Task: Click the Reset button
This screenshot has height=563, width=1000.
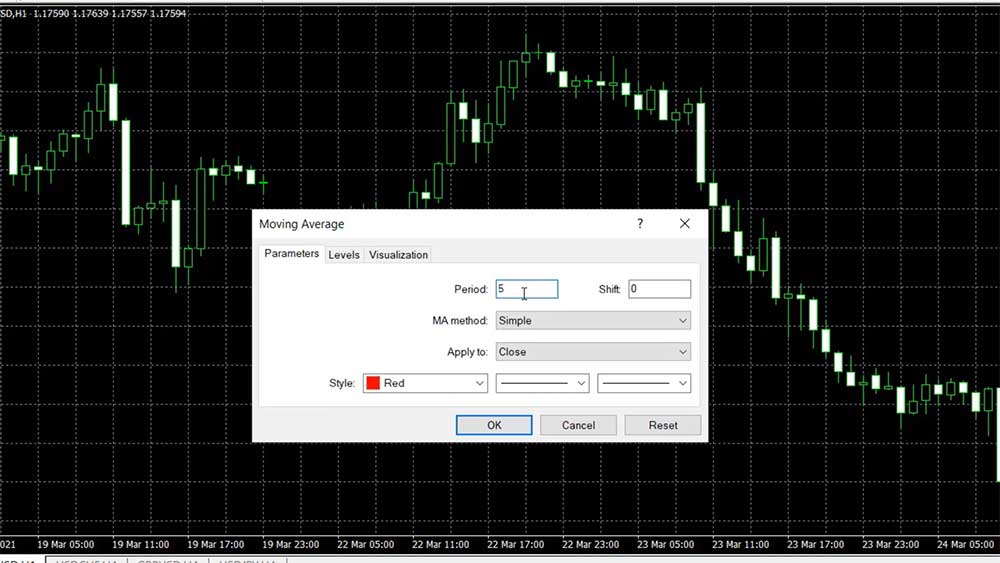Action: coord(663,425)
